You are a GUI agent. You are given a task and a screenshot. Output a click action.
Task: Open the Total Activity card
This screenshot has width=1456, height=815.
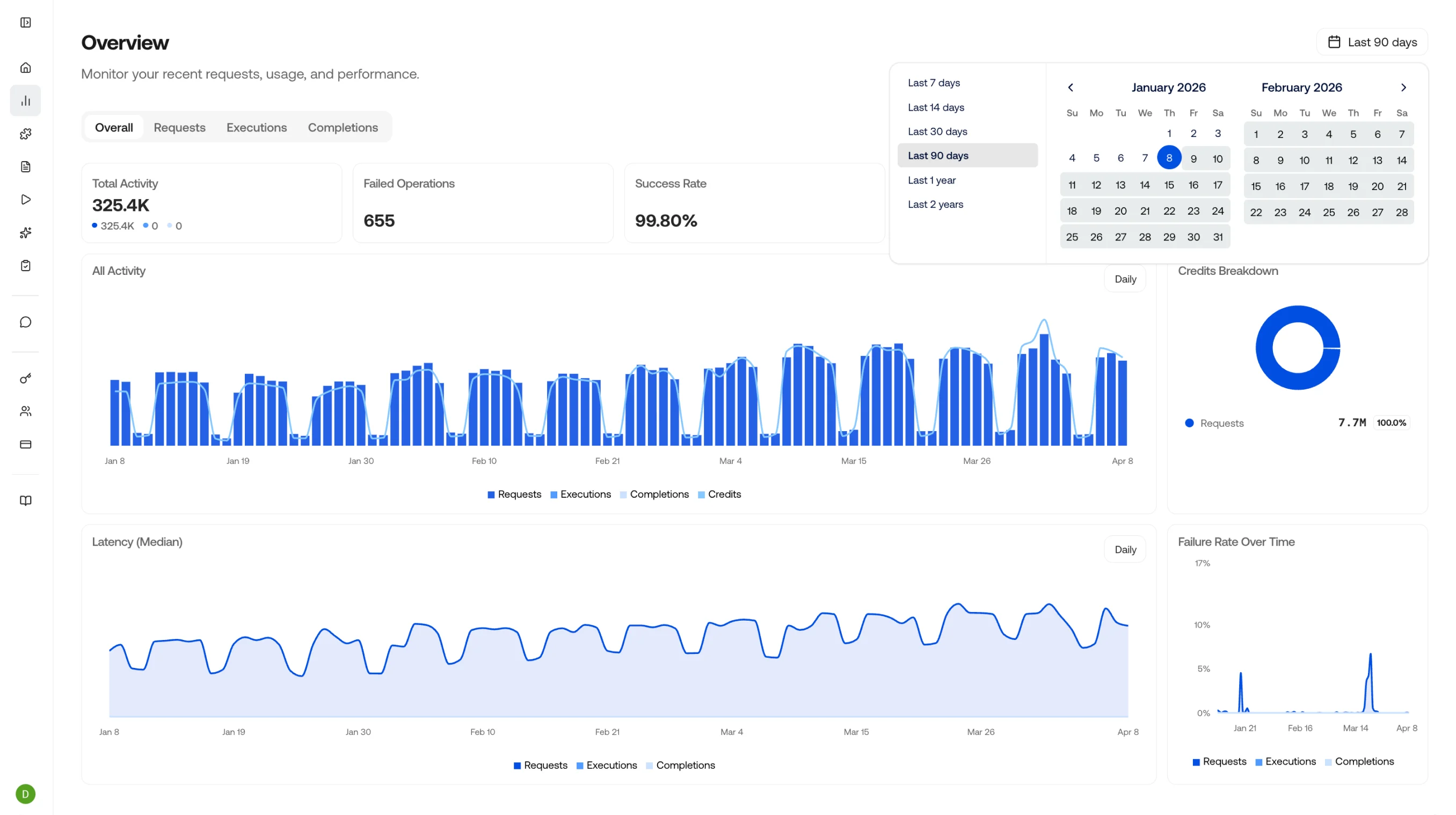(x=212, y=203)
